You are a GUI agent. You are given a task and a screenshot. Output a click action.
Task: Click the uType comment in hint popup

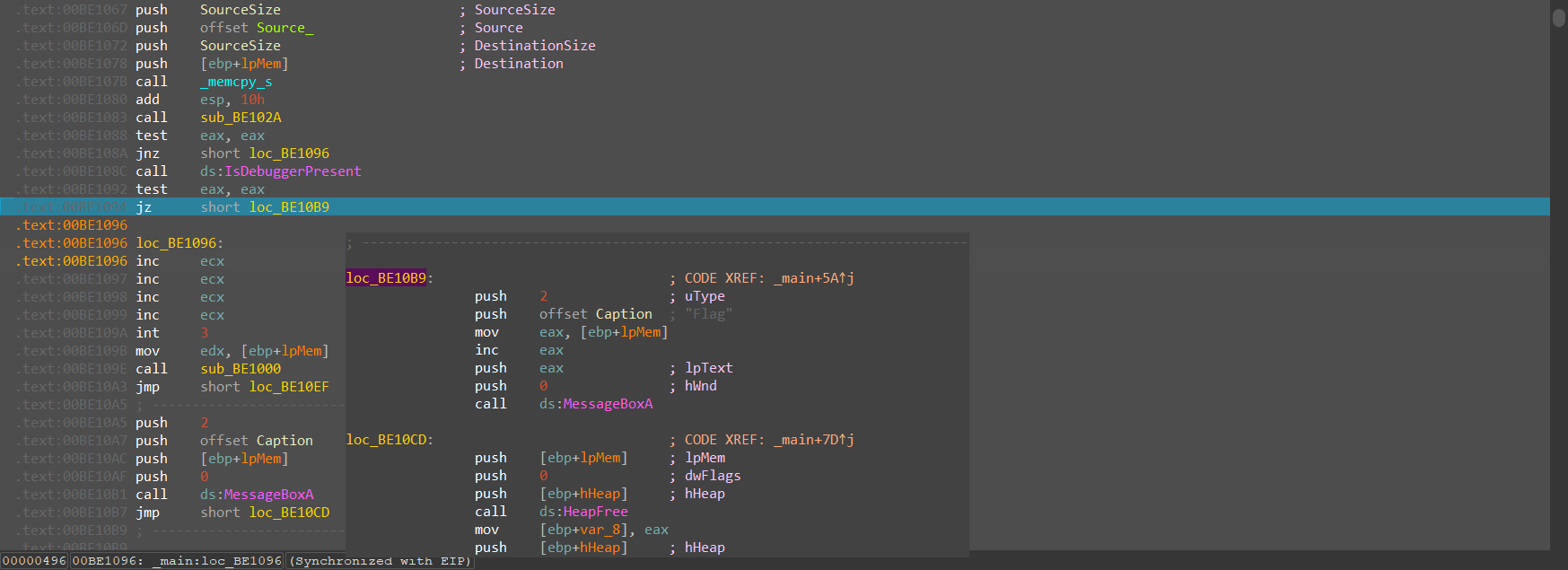tap(705, 296)
